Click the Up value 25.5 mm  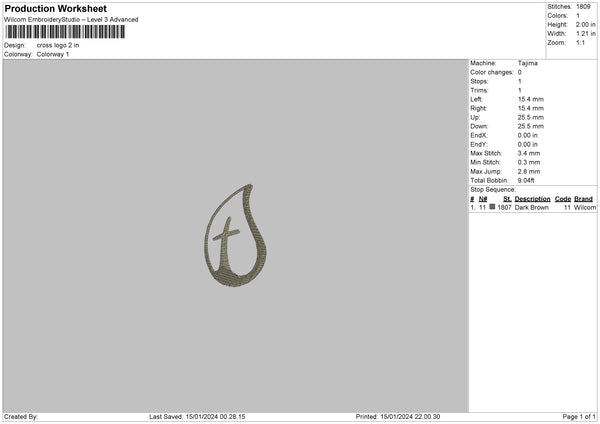(531, 117)
